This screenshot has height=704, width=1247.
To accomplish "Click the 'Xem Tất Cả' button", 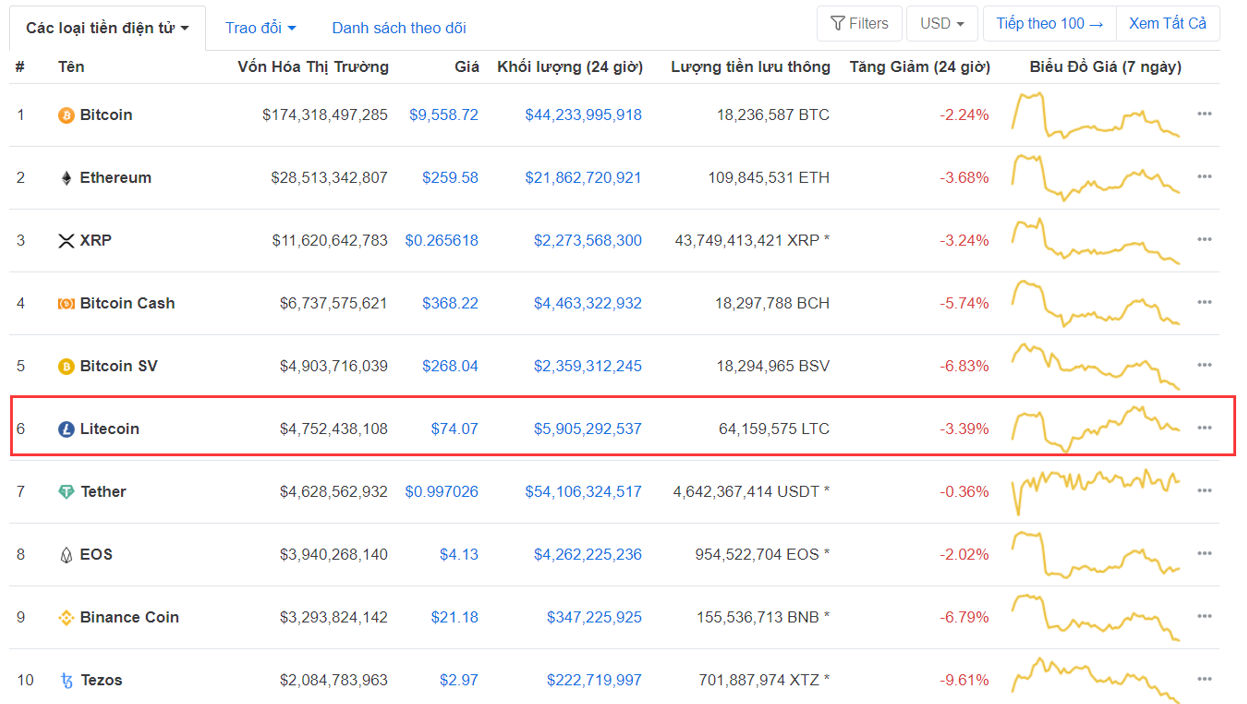I will (1167, 23).
